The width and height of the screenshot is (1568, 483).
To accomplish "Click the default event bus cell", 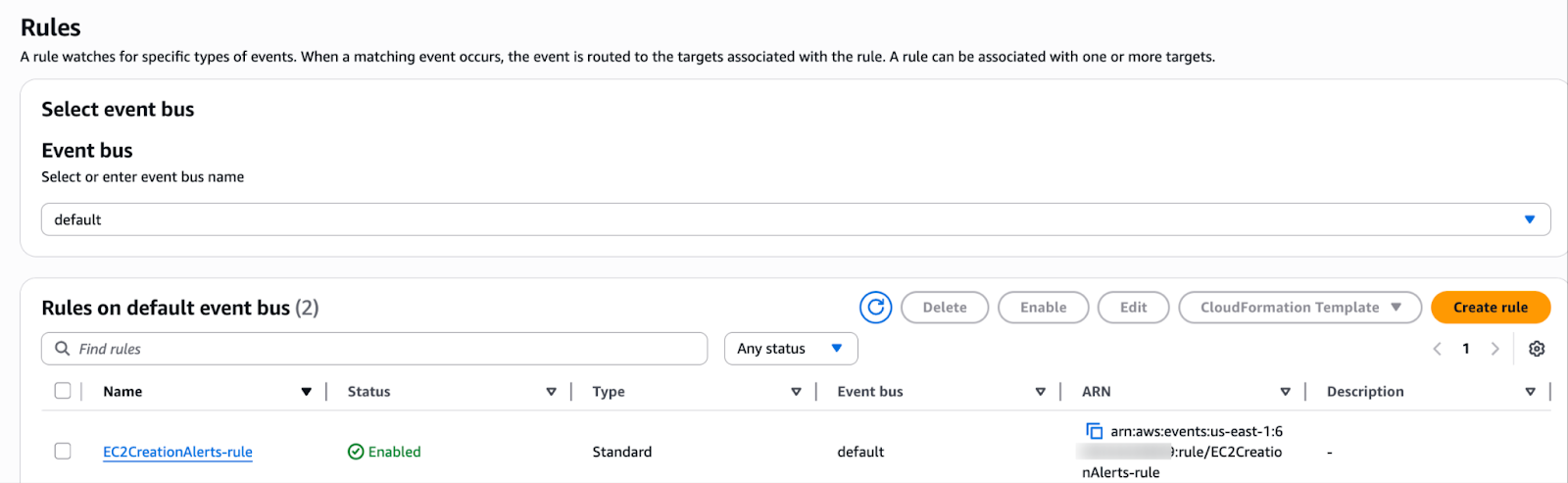I will click(x=860, y=452).
